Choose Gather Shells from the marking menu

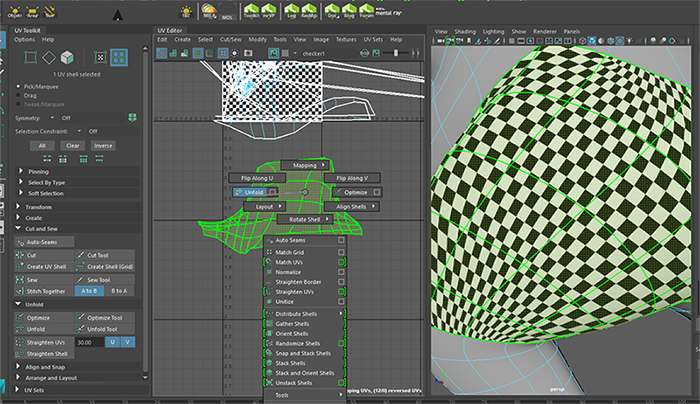click(294, 325)
